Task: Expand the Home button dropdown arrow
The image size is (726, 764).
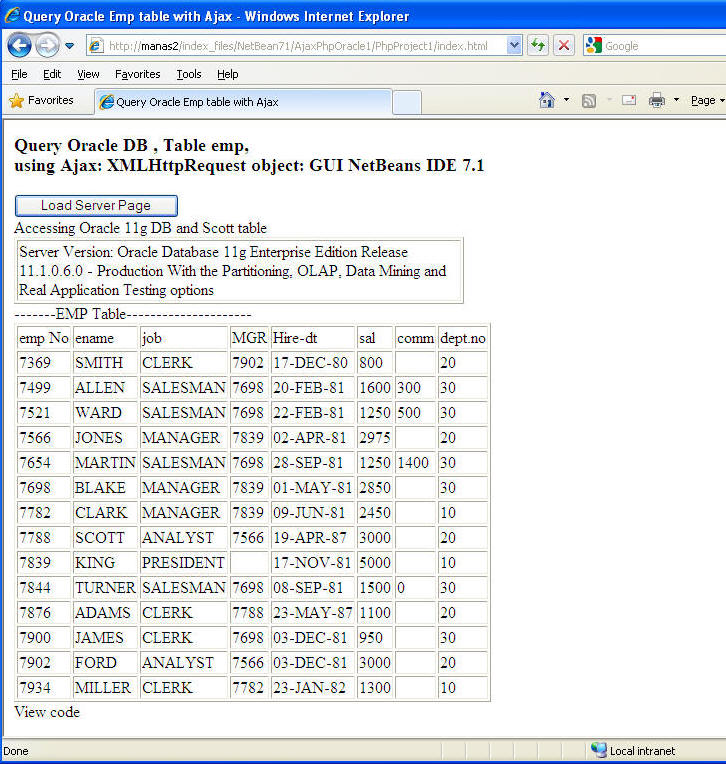Action: point(566,100)
